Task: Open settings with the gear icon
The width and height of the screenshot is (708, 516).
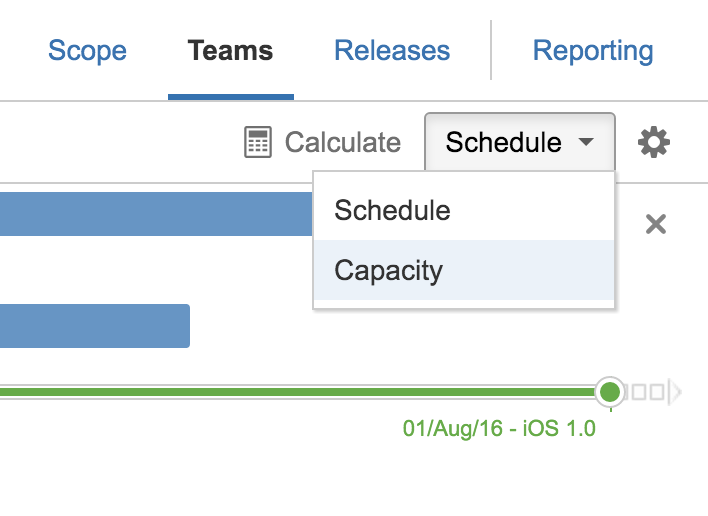Action: tap(654, 142)
